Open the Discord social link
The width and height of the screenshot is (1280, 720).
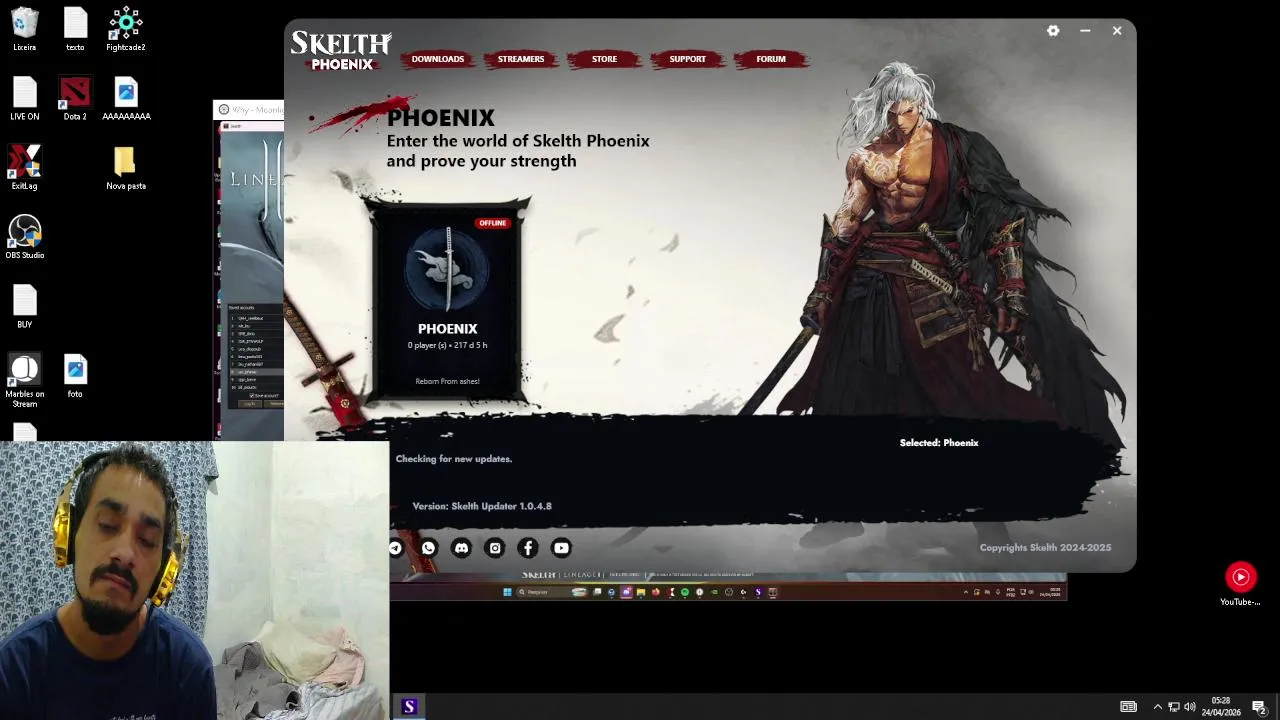point(461,548)
